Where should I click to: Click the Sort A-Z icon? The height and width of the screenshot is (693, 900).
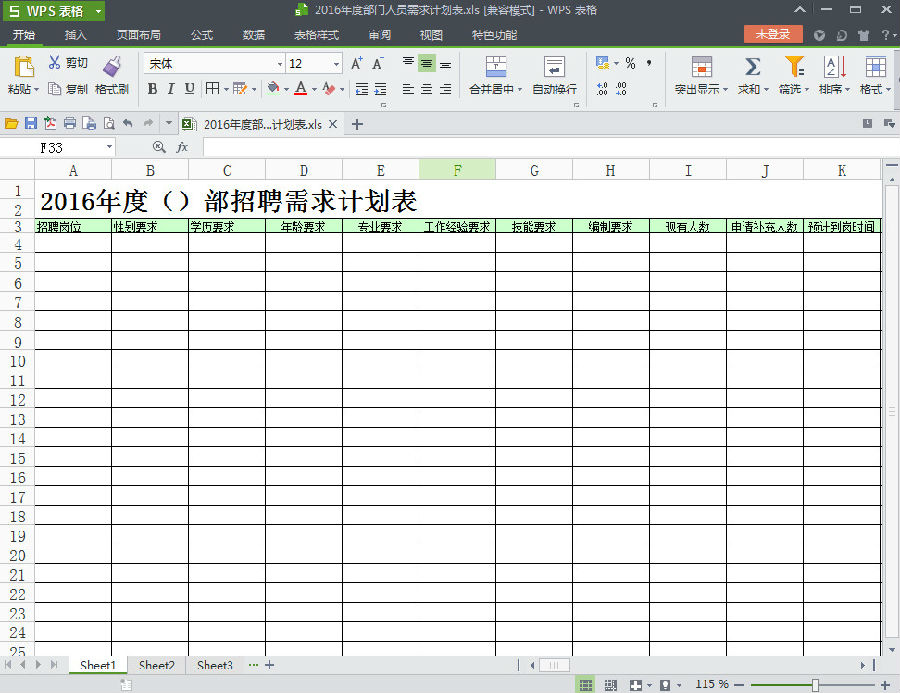click(x=835, y=67)
